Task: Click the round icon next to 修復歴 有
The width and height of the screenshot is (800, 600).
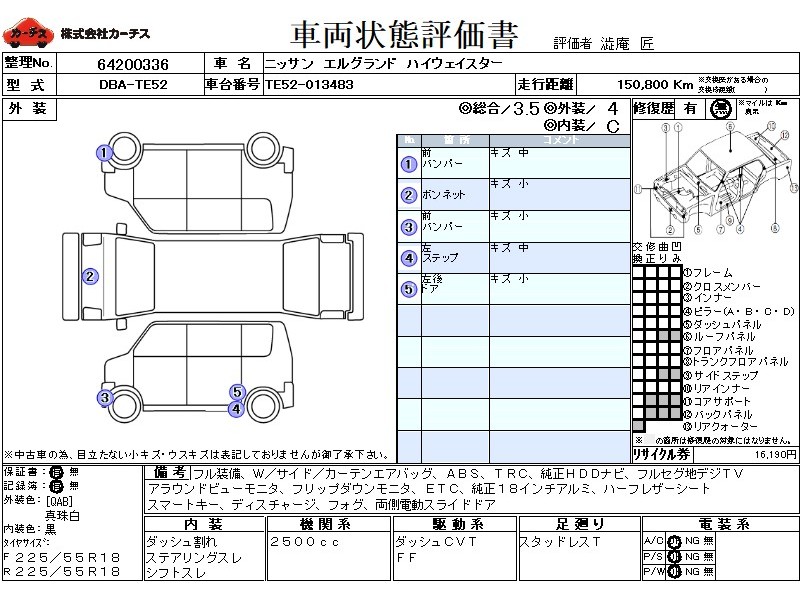Action: pos(718,109)
